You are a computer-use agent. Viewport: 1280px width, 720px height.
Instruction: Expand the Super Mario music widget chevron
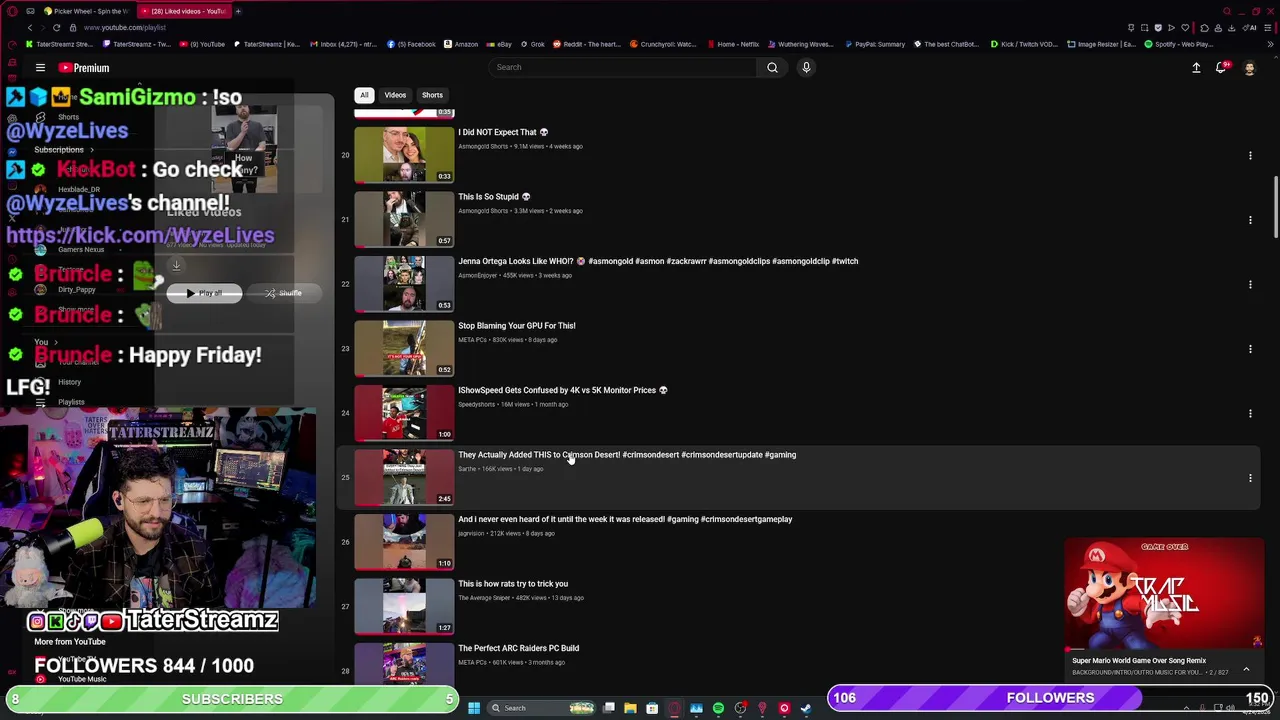point(1246,669)
